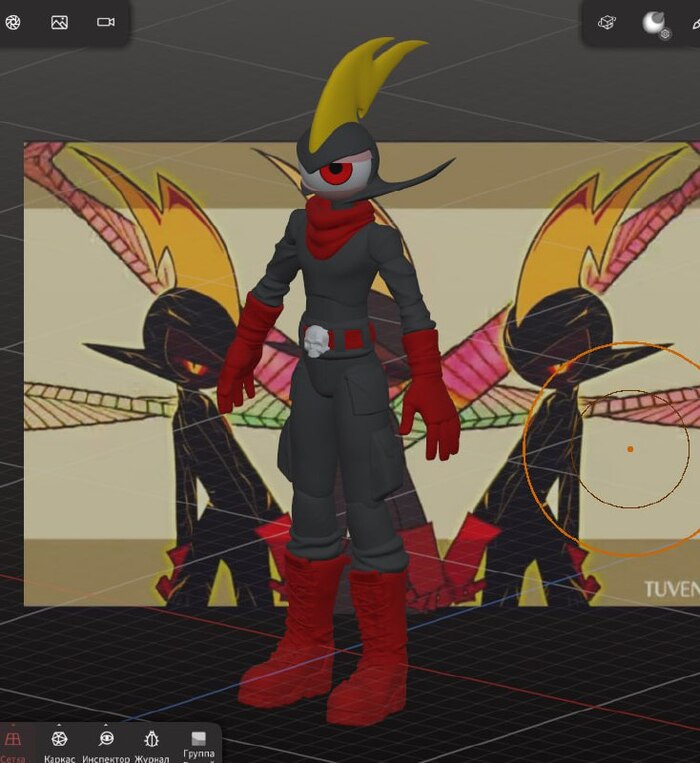Toggle the Каркас wireframe display

59,740
